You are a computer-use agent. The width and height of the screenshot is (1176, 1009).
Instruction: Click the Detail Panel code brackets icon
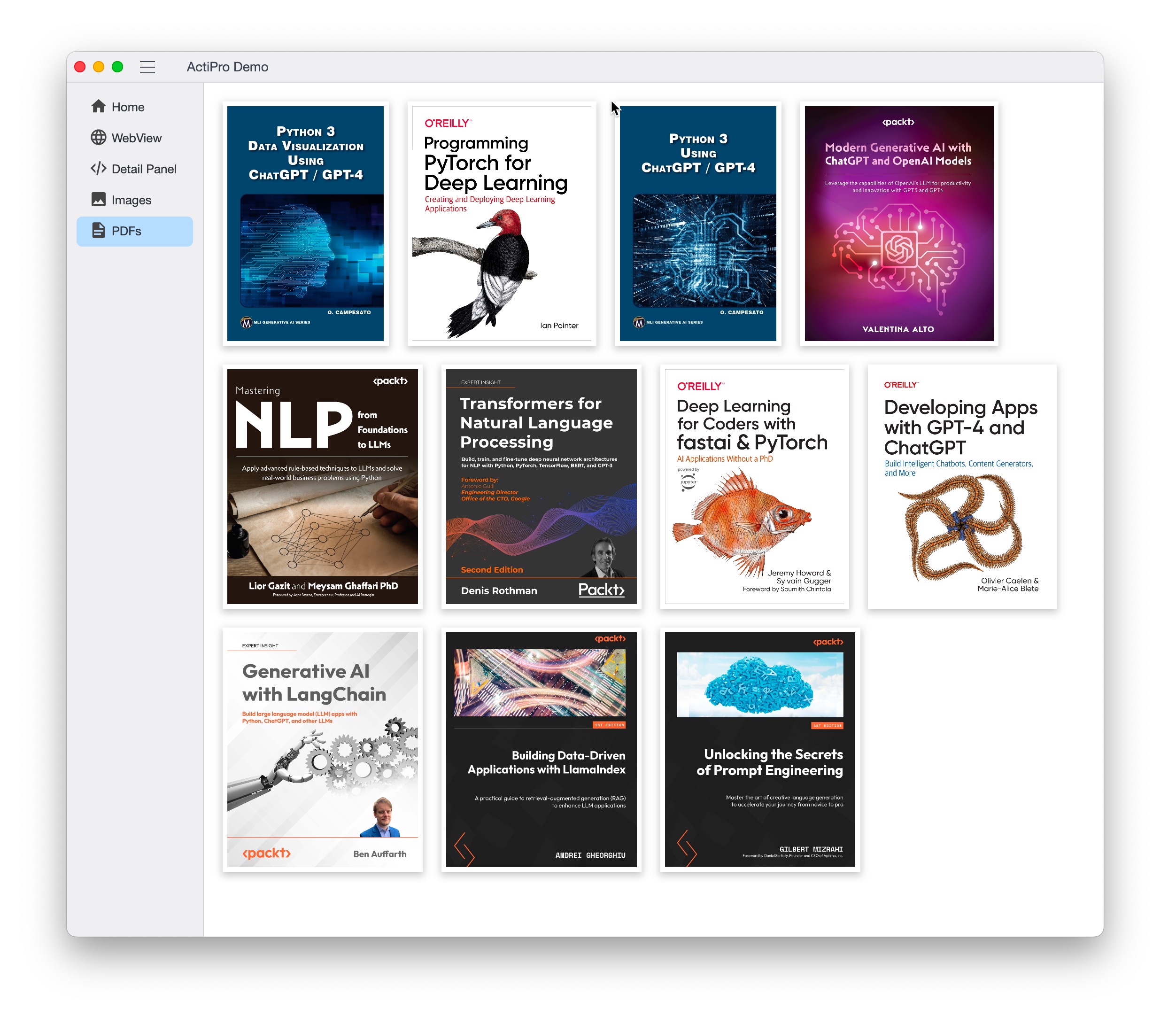(x=99, y=169)
